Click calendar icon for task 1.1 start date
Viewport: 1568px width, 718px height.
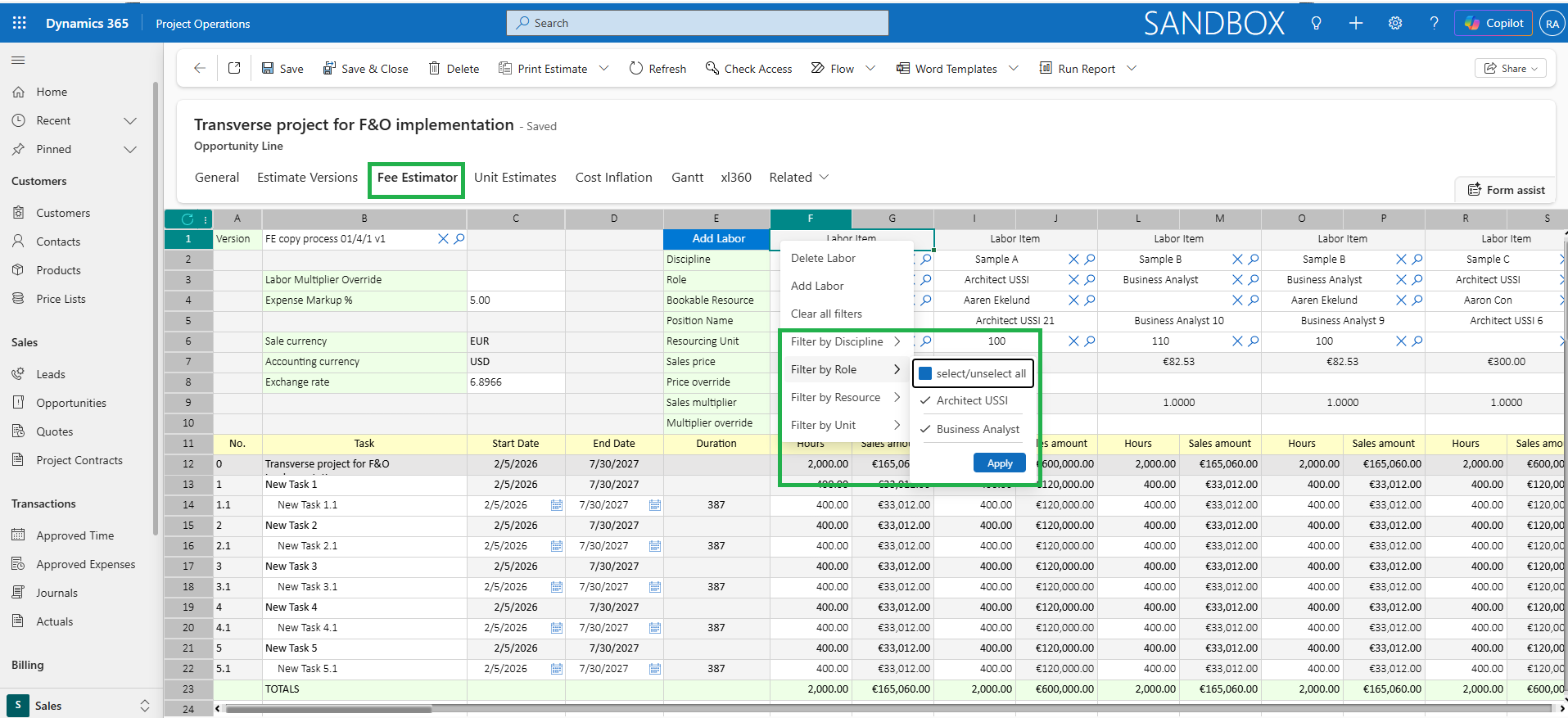[x=557, y=505]
